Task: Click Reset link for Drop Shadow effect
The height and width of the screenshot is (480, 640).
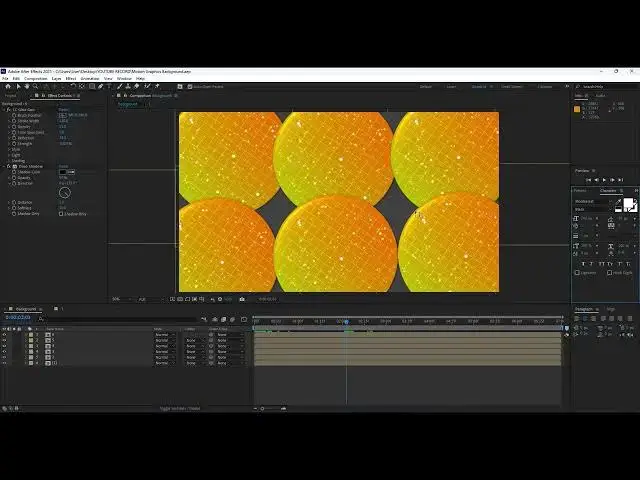Action: click(x=63, y=166)
